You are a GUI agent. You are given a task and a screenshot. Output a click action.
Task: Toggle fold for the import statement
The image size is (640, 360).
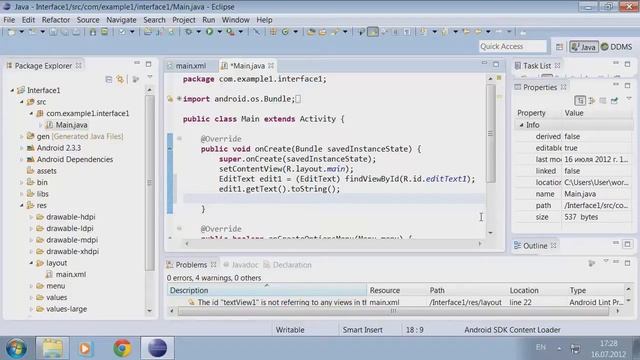pyautogui.click(x=179, y=99)
